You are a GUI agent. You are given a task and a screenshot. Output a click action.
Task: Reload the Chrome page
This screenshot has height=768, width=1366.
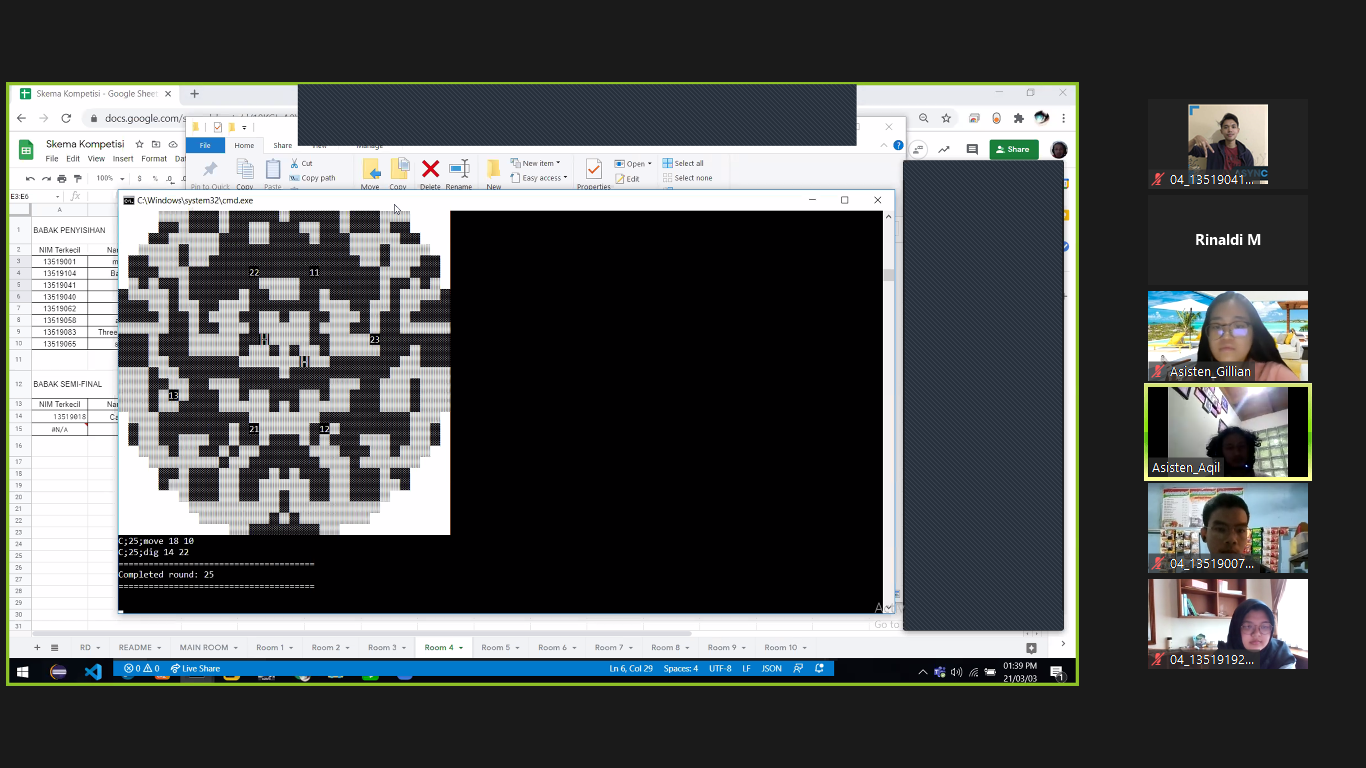[66, 118]
